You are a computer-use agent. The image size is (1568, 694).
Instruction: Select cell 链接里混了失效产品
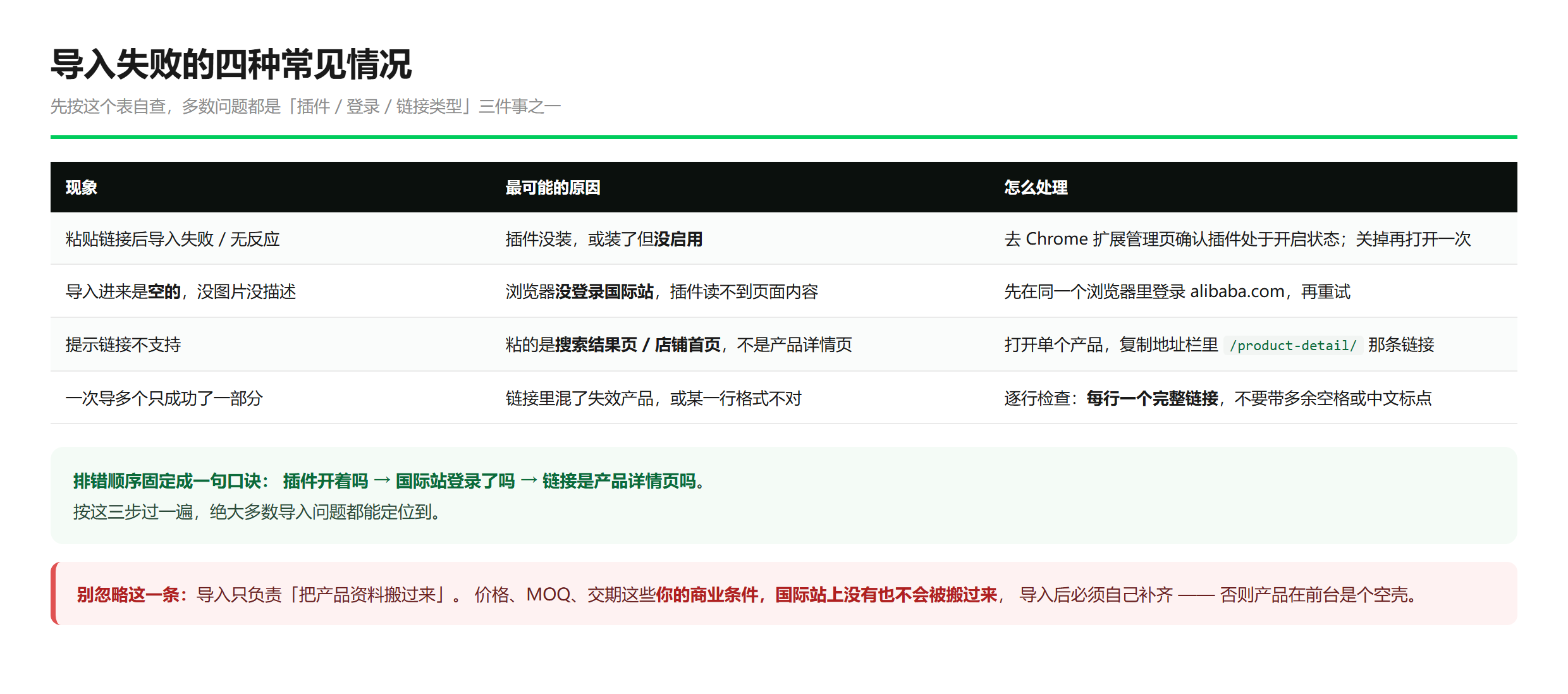740,398
